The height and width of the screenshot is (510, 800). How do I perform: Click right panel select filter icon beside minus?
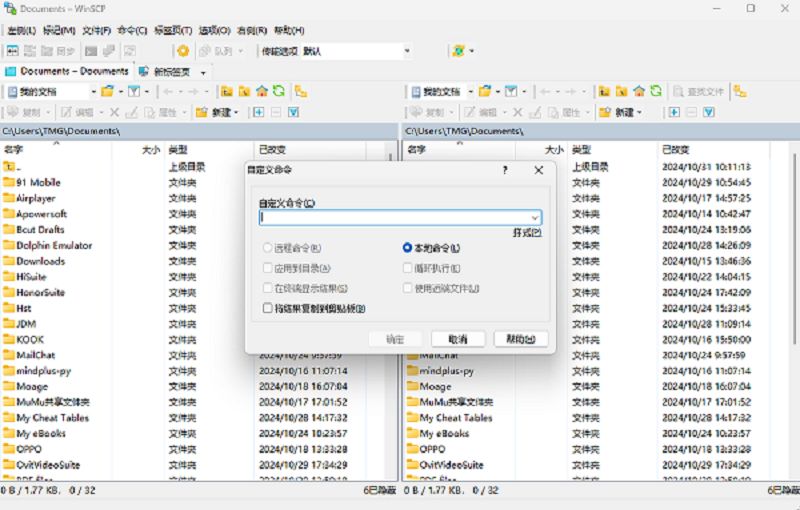(709, 112)
